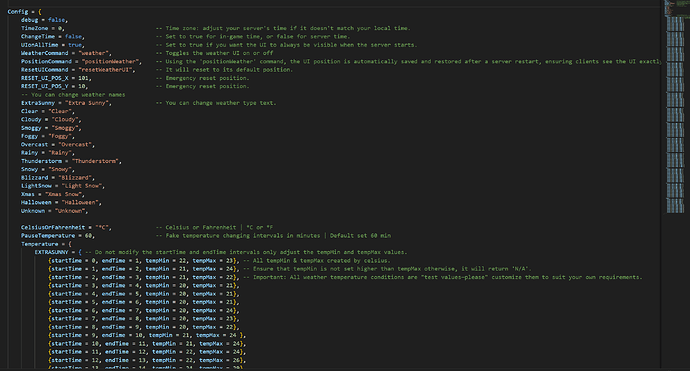The width and height of the screenshot is (690, 371).
Task: Click the "Extra Sunny" string
Action: pyautogui.click(x=87, y=103)
